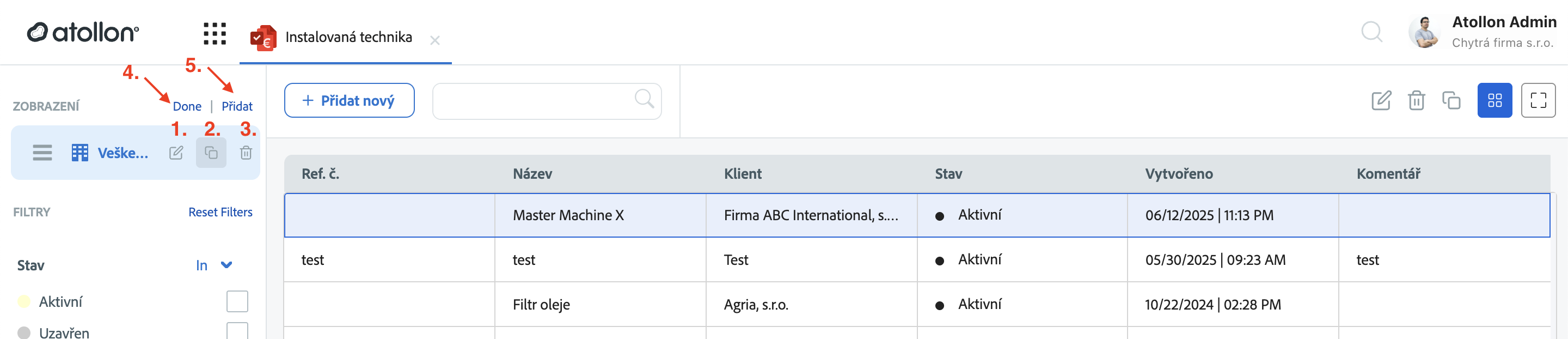Toggle fullscreen mode for the table
The image size is (1568, 339).
[1538, 101]
